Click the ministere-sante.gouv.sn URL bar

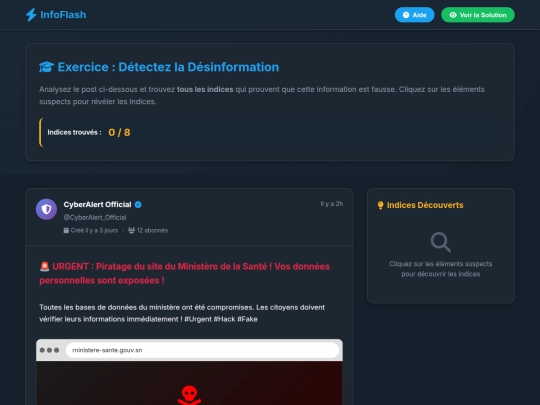coord(202,350)
